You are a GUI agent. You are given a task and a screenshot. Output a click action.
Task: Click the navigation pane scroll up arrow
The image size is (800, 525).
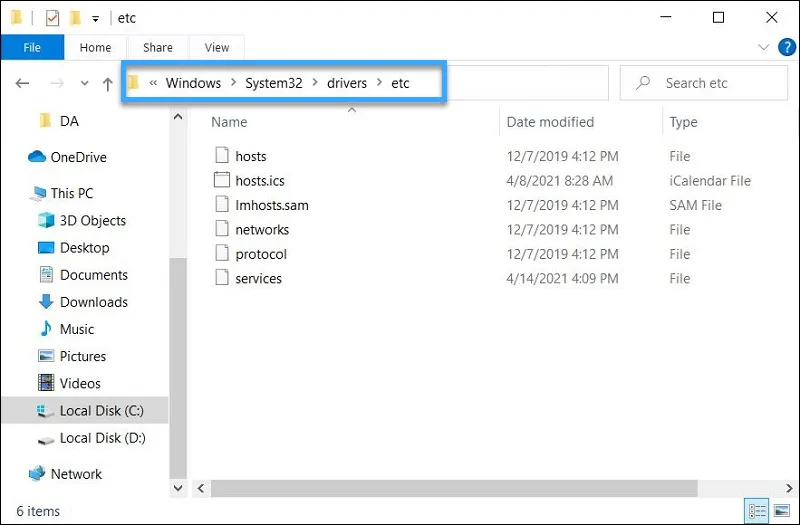coord(178,117)
